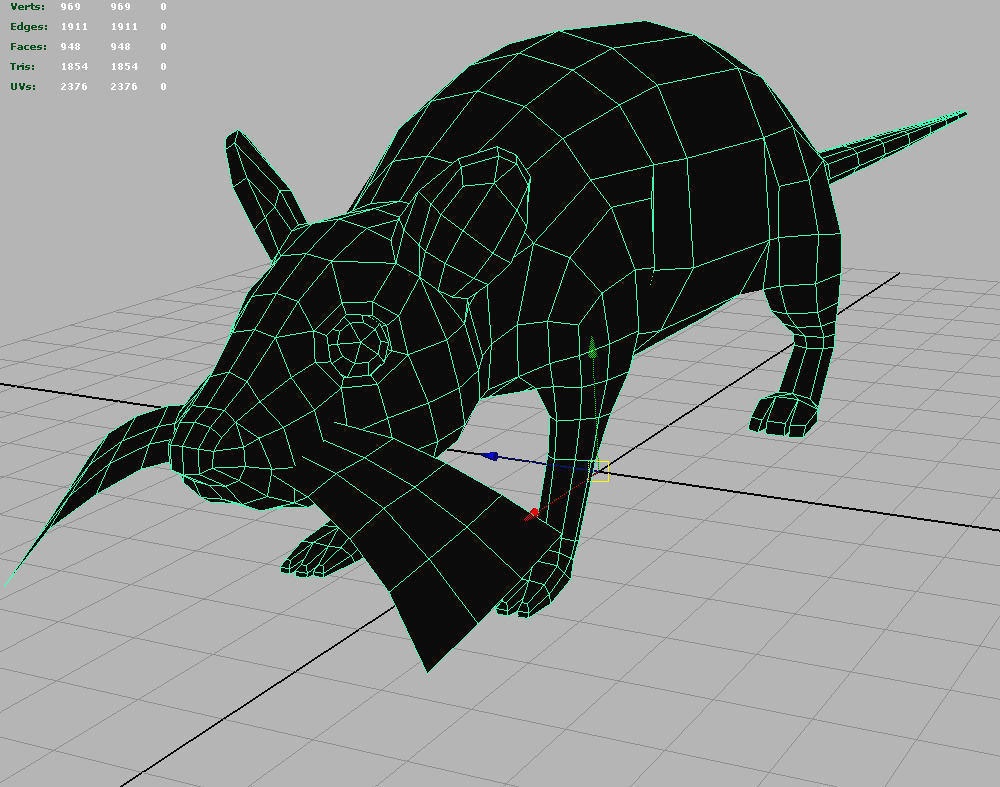The height and width of the screenshot is (787, 1000).
Task: Select the rat model's rear foot
Action: (x=783, y=415)
